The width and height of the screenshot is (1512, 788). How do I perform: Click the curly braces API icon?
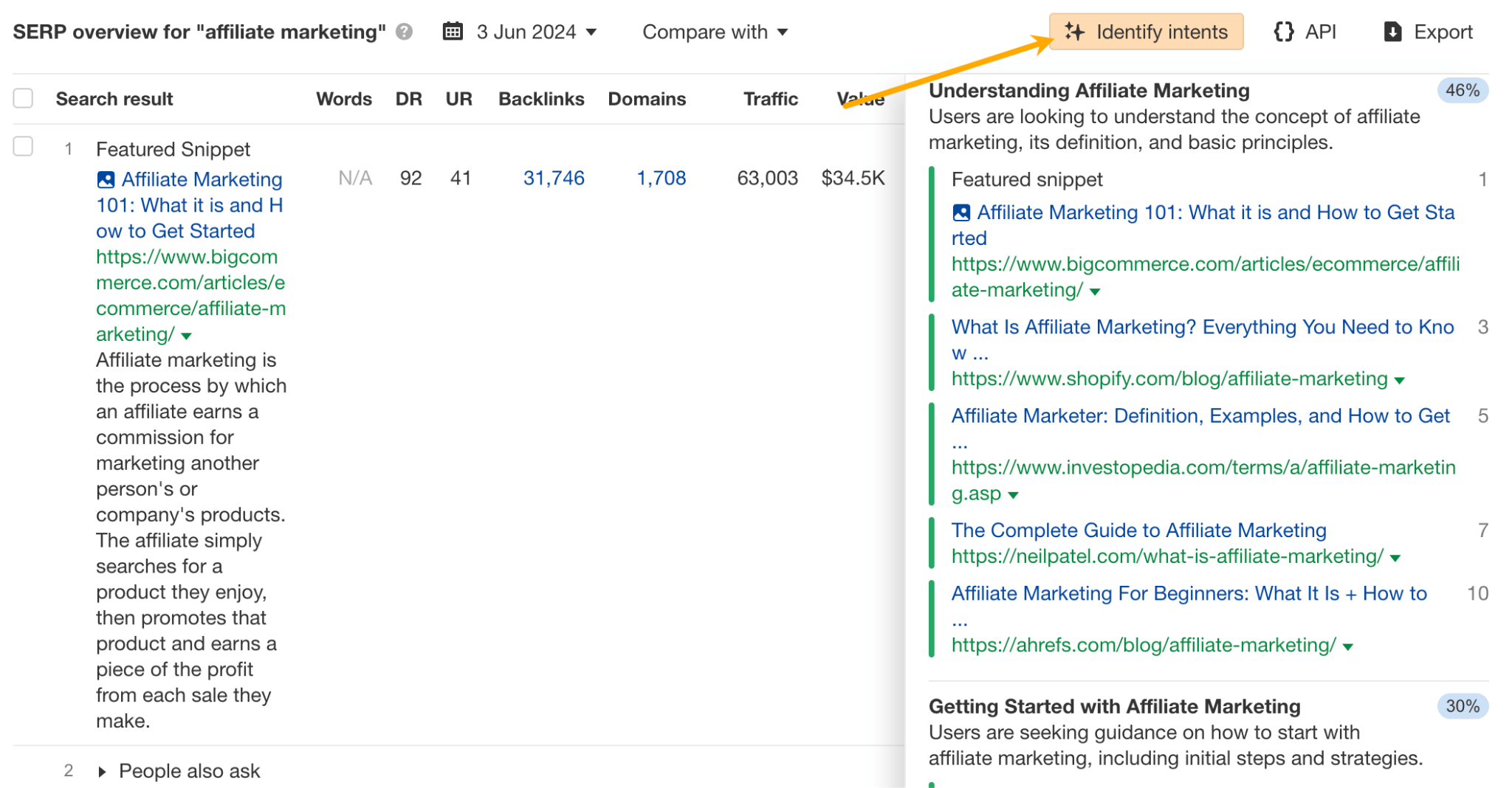1285,31
